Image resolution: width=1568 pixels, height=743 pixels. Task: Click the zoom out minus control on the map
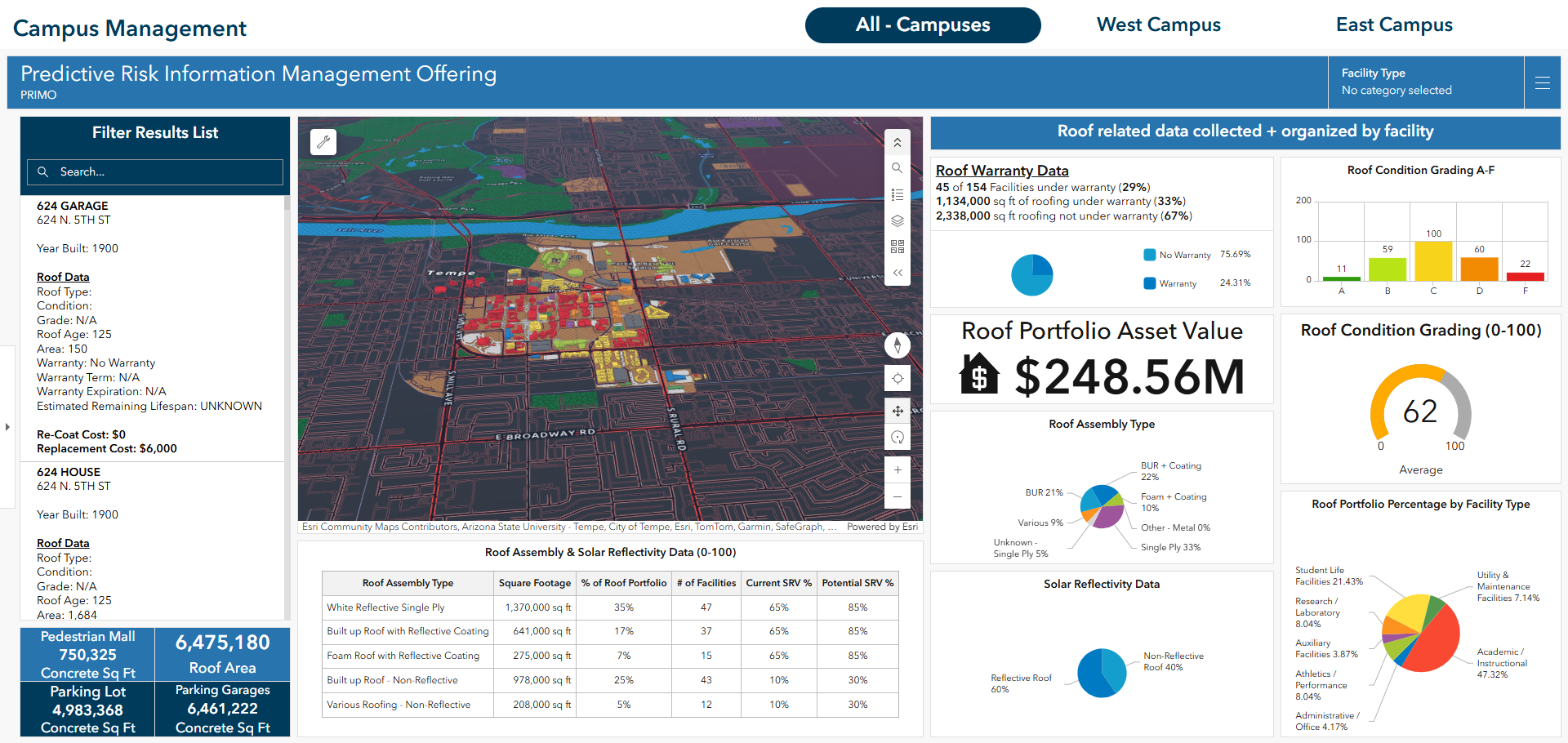897,496
